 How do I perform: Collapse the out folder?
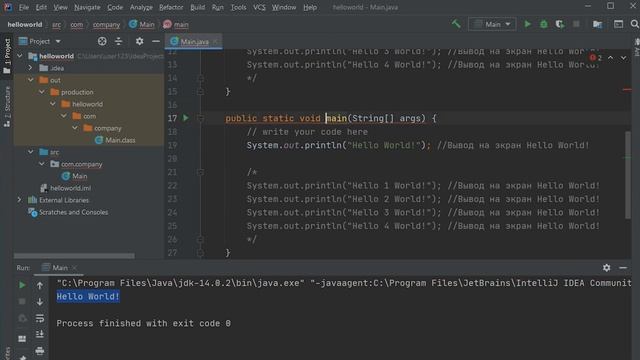tap(31, 80)
